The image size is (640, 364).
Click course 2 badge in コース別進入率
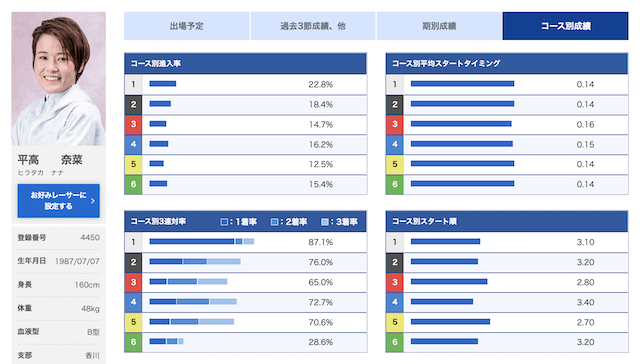[x=133, y=104]
